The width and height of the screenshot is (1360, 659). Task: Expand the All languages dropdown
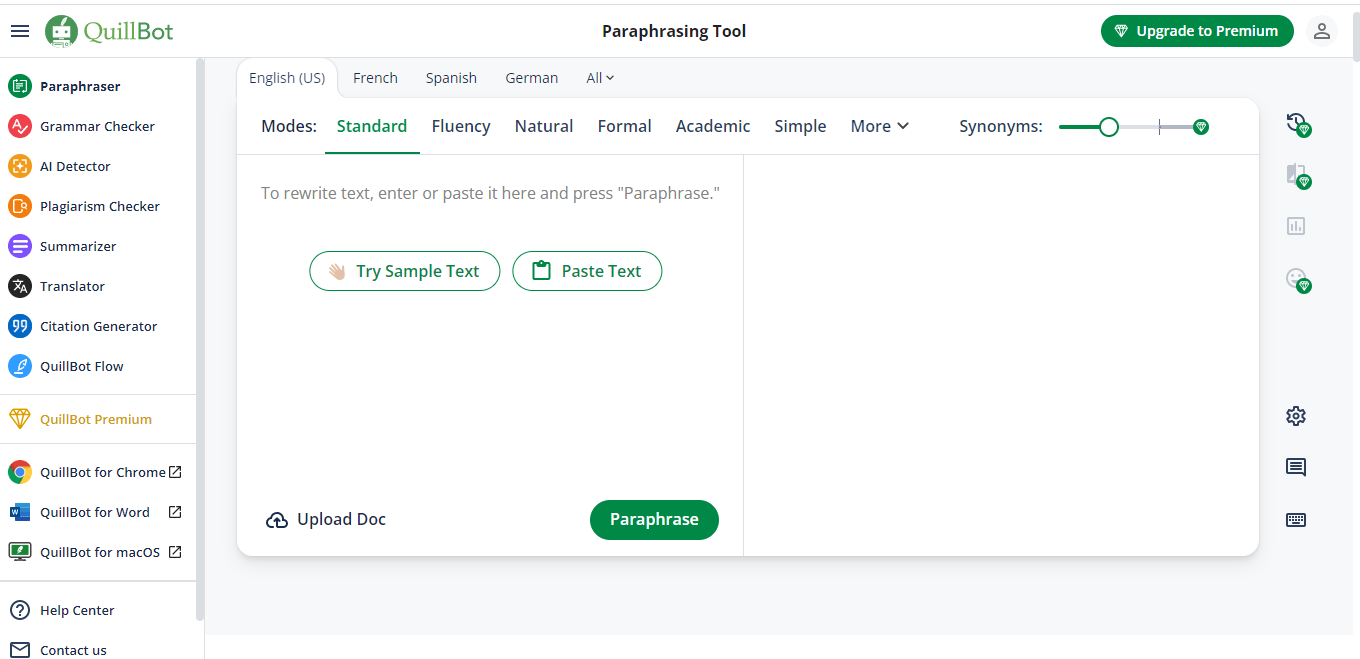(x=600, y=78)
